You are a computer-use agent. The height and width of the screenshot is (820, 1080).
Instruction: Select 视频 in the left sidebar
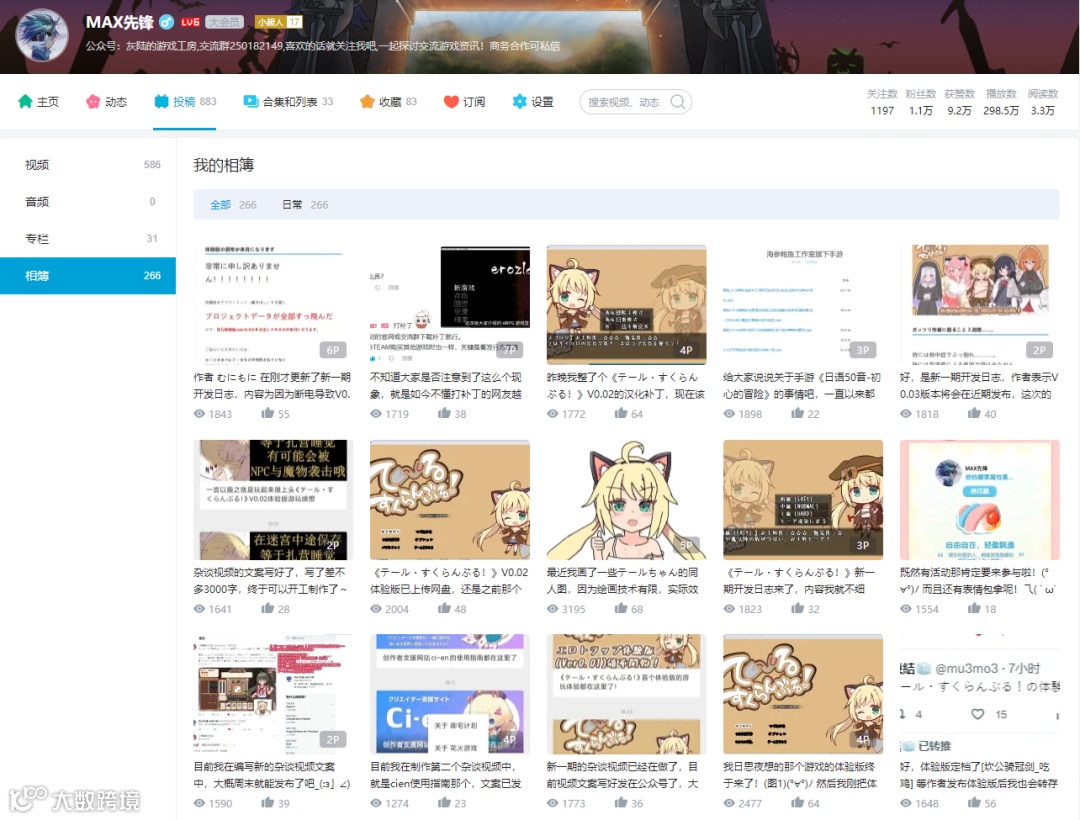[x=88, y=165]
